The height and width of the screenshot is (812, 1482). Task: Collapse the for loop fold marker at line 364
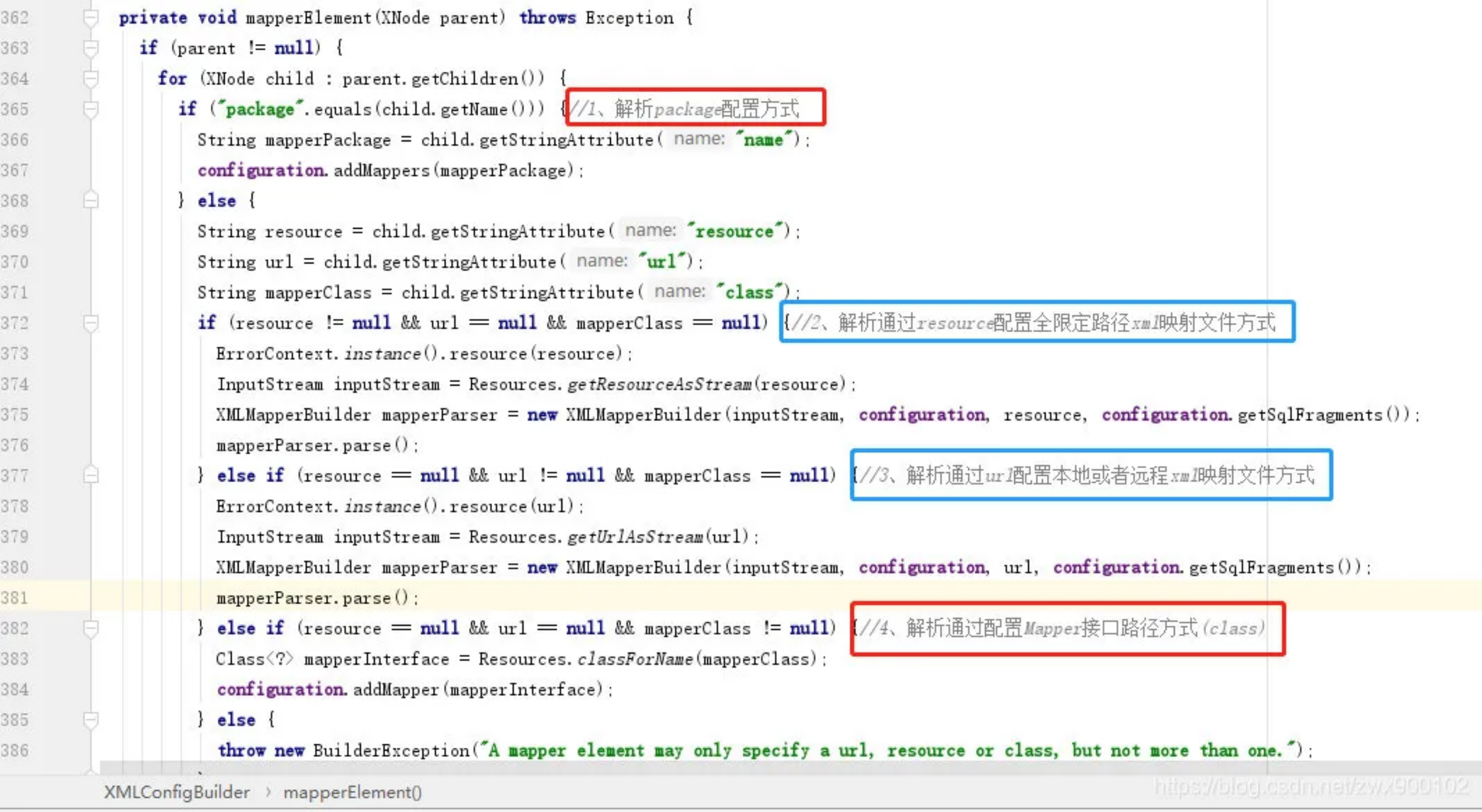(91, 79)
